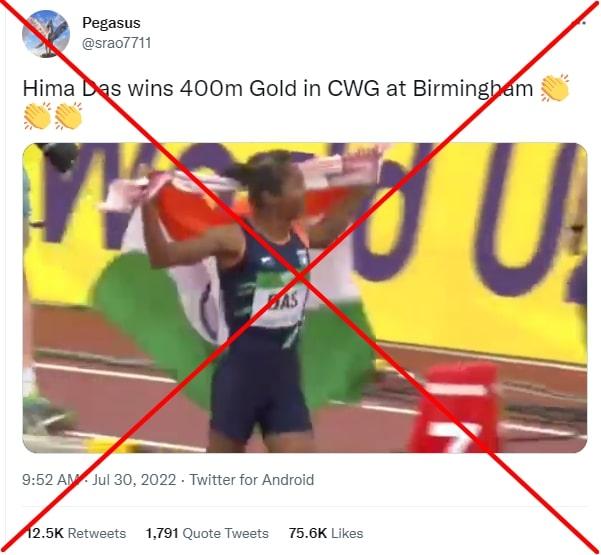
Task: Open the Pegasus profile avatar
Action: (x=46, y=34)
